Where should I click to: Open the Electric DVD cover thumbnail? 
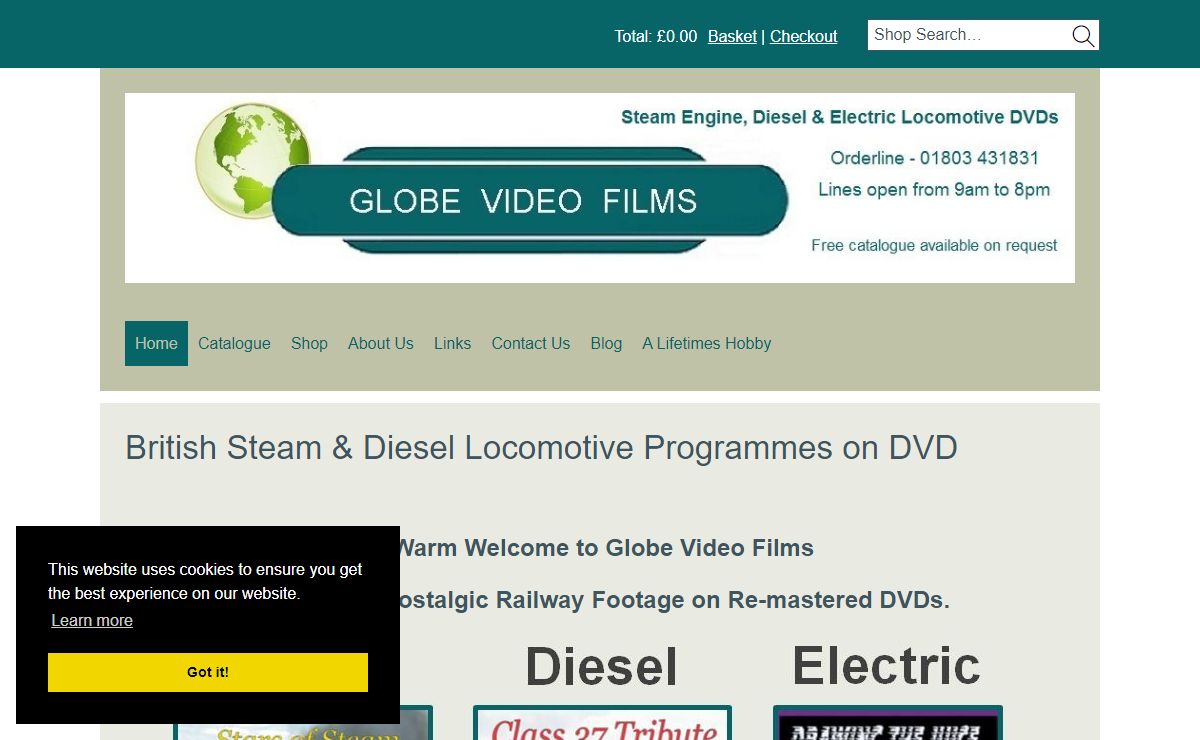click(888, 723)
